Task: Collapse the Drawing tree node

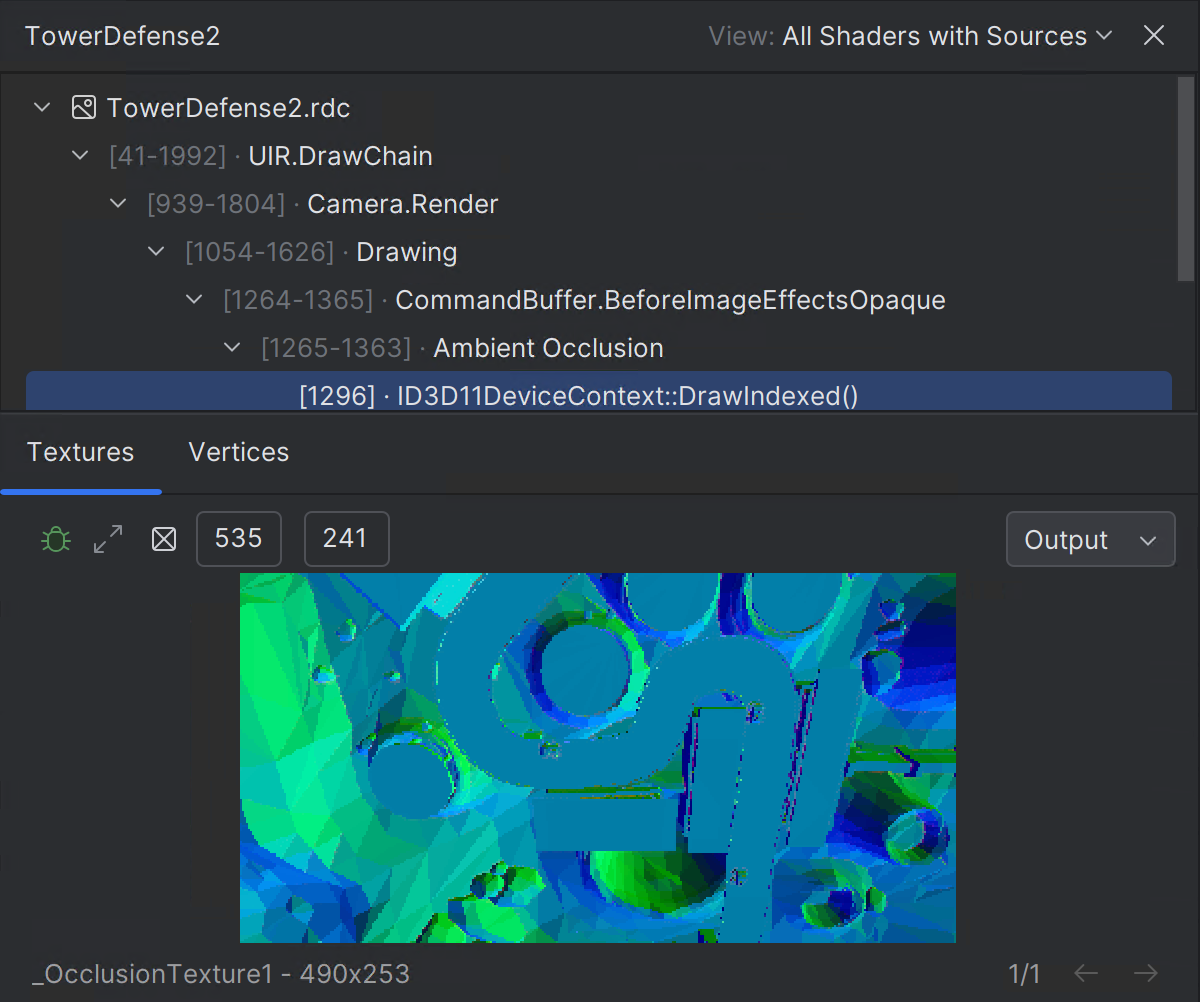Action: coord(155,252)
